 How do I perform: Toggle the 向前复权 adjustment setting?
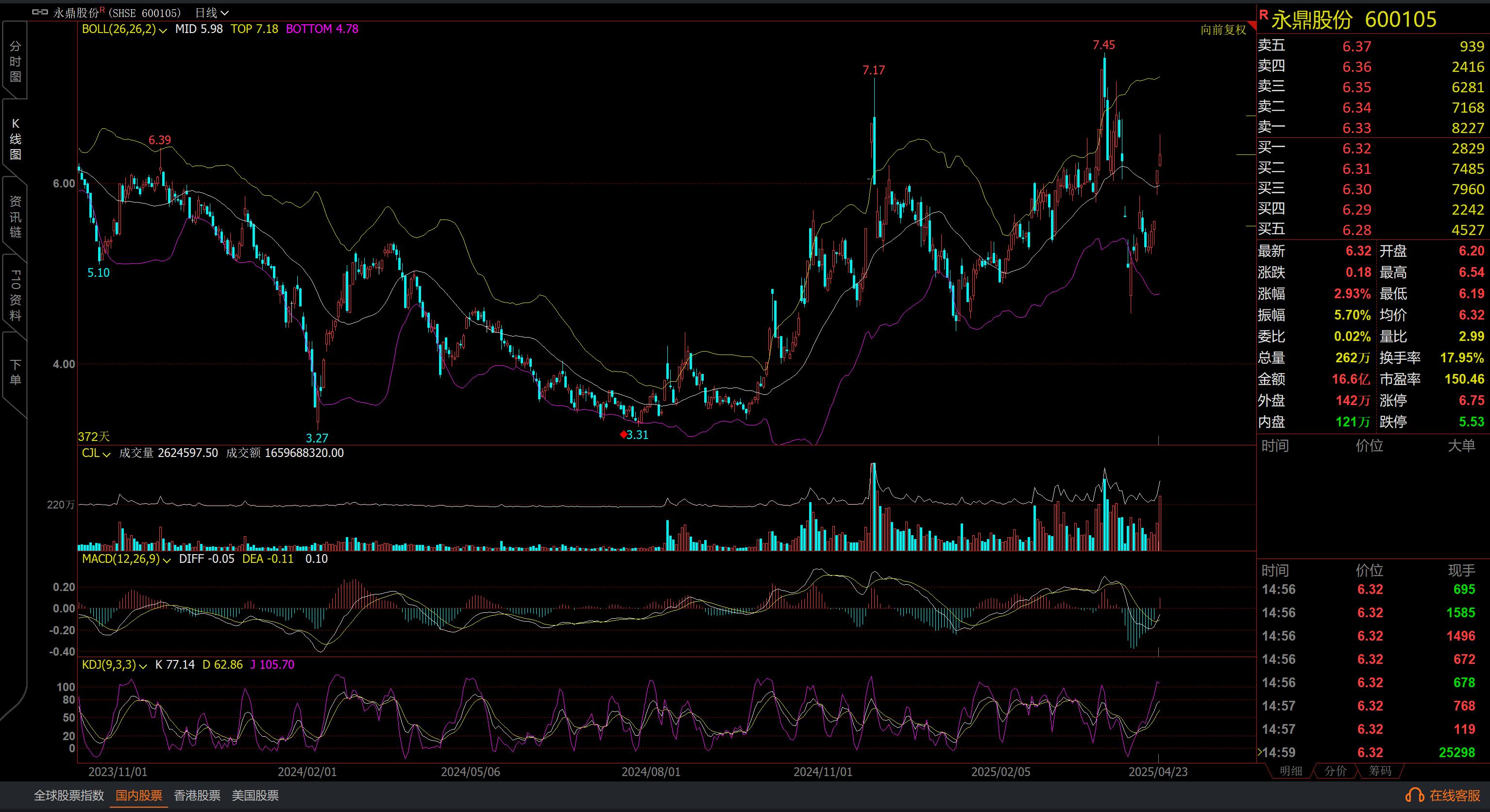(x=1223, y=30)
